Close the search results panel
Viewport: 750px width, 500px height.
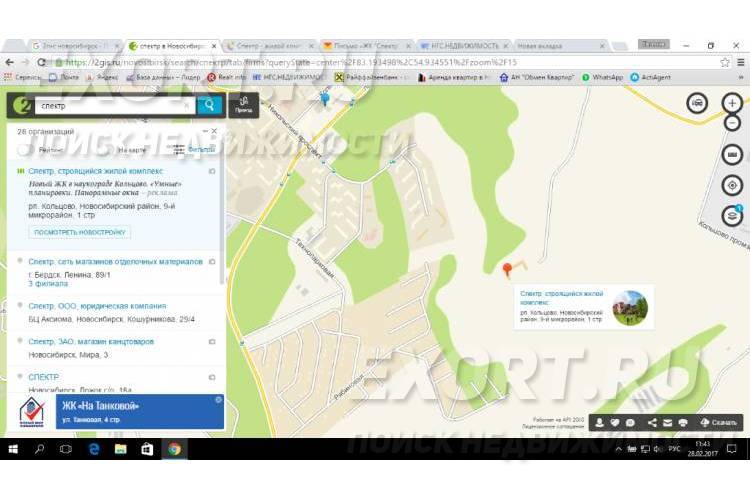click(214, 131)
